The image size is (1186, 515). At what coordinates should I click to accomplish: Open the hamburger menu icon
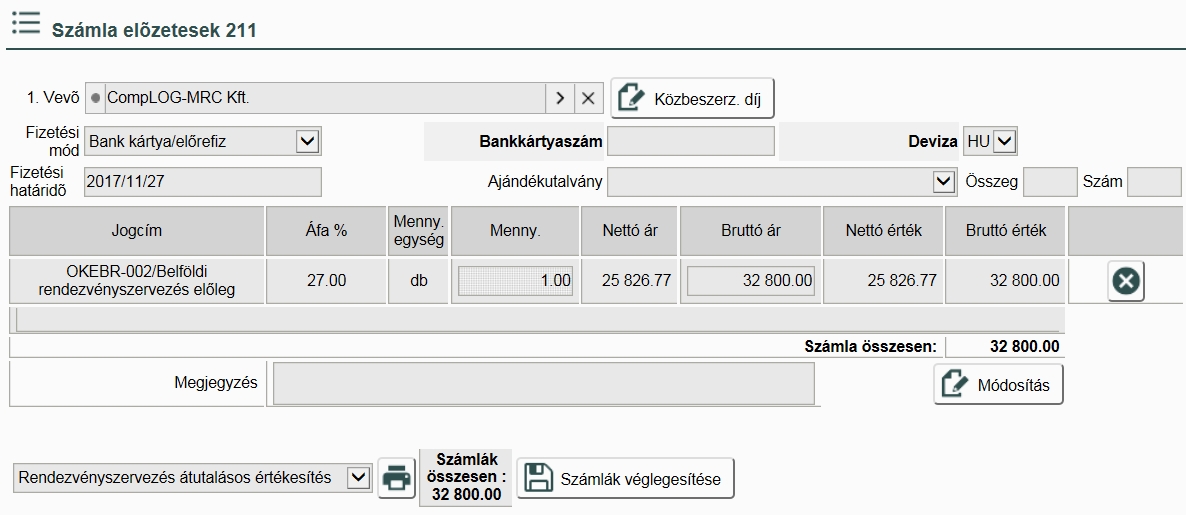(26, 24)
